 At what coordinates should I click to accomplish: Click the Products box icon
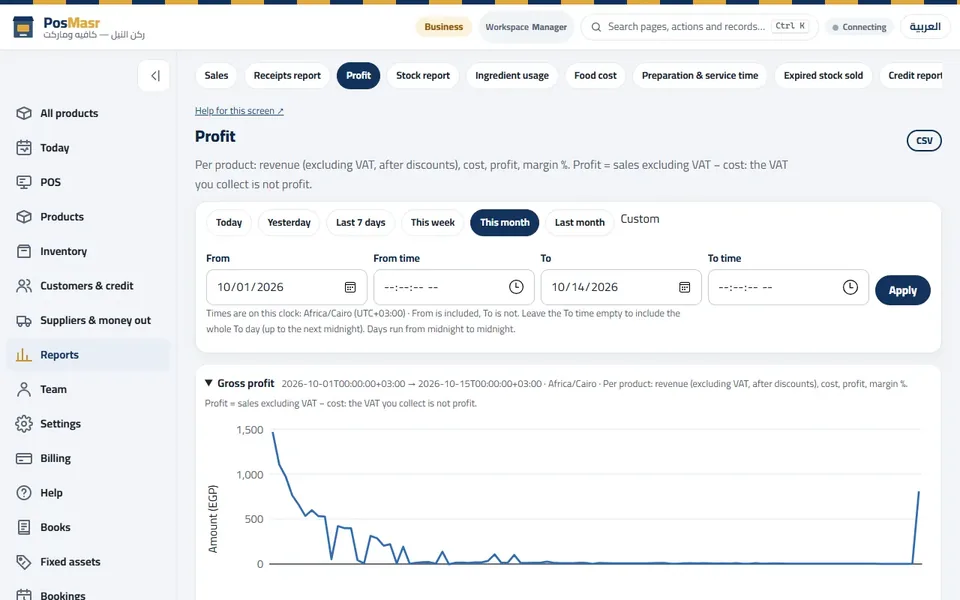click(24, 217)
